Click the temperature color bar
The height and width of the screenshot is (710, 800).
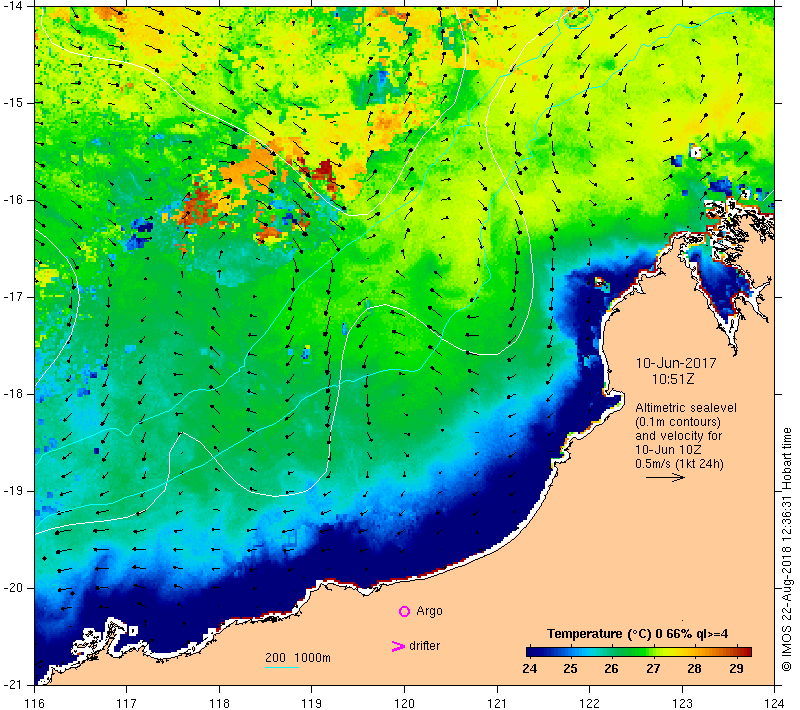(639, 651)
